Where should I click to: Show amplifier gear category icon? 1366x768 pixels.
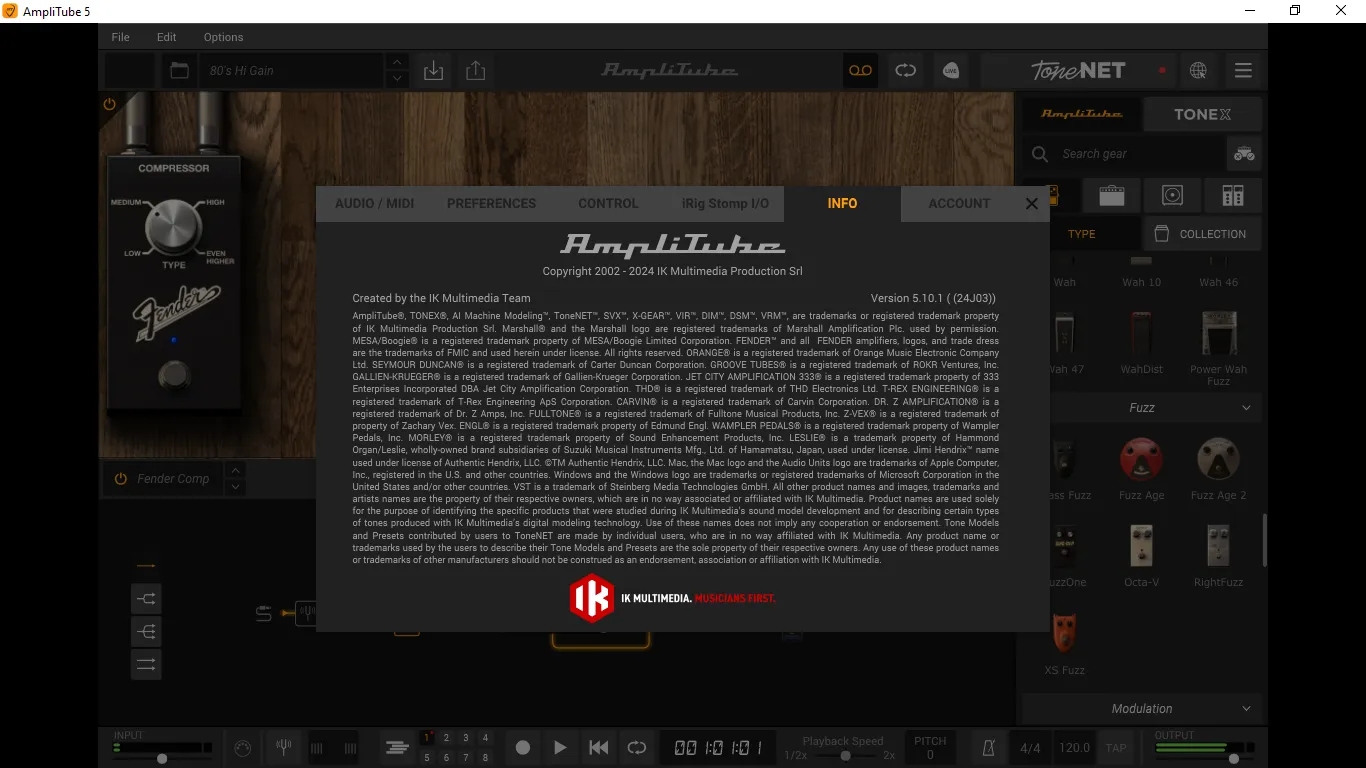1111,195
